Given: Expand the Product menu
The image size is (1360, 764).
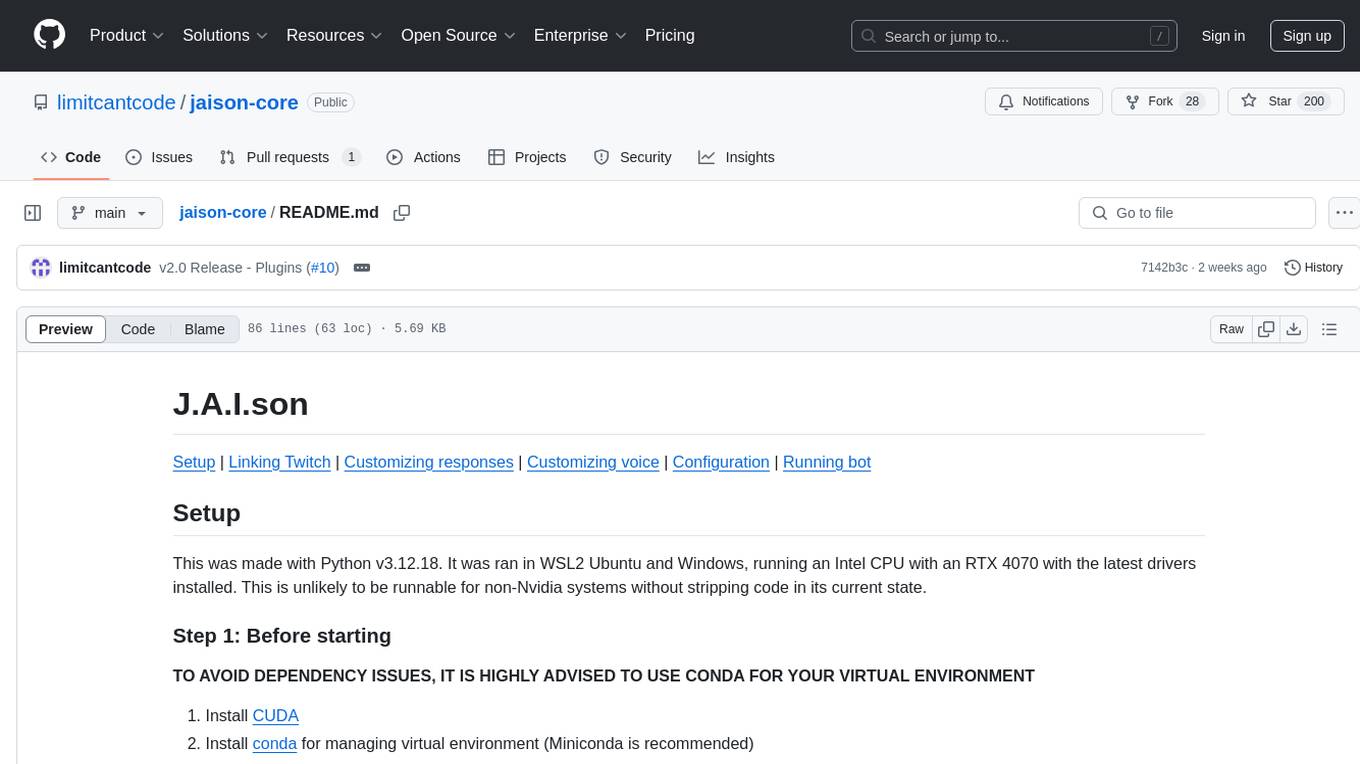Looking at the screenshot, I should [127, 35].
